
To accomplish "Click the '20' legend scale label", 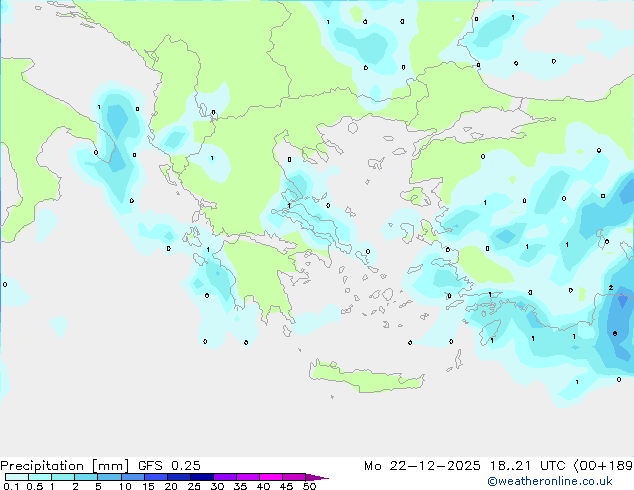I will tap(171, 486).
